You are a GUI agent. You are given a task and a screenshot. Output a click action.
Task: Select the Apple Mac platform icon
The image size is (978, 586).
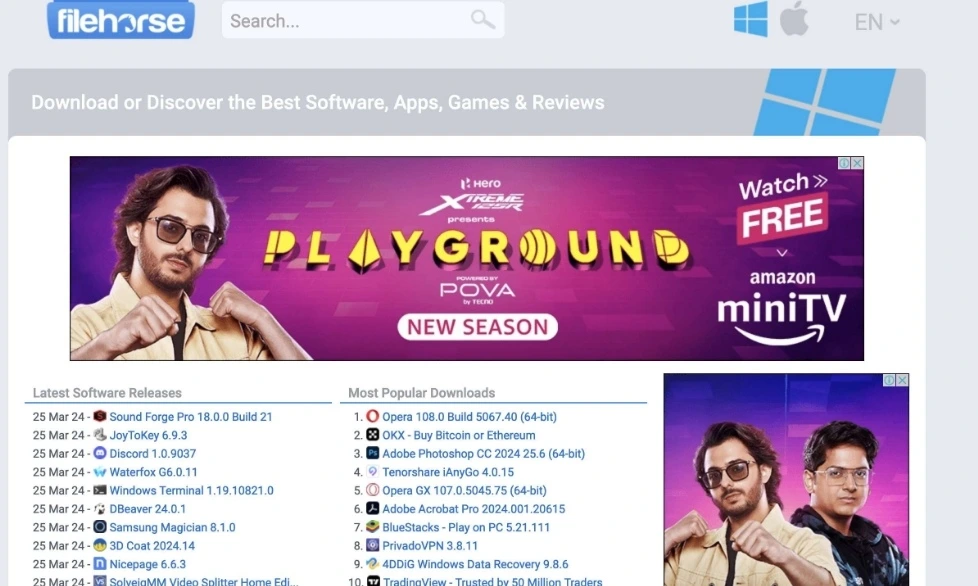click(x=794, y=19)
